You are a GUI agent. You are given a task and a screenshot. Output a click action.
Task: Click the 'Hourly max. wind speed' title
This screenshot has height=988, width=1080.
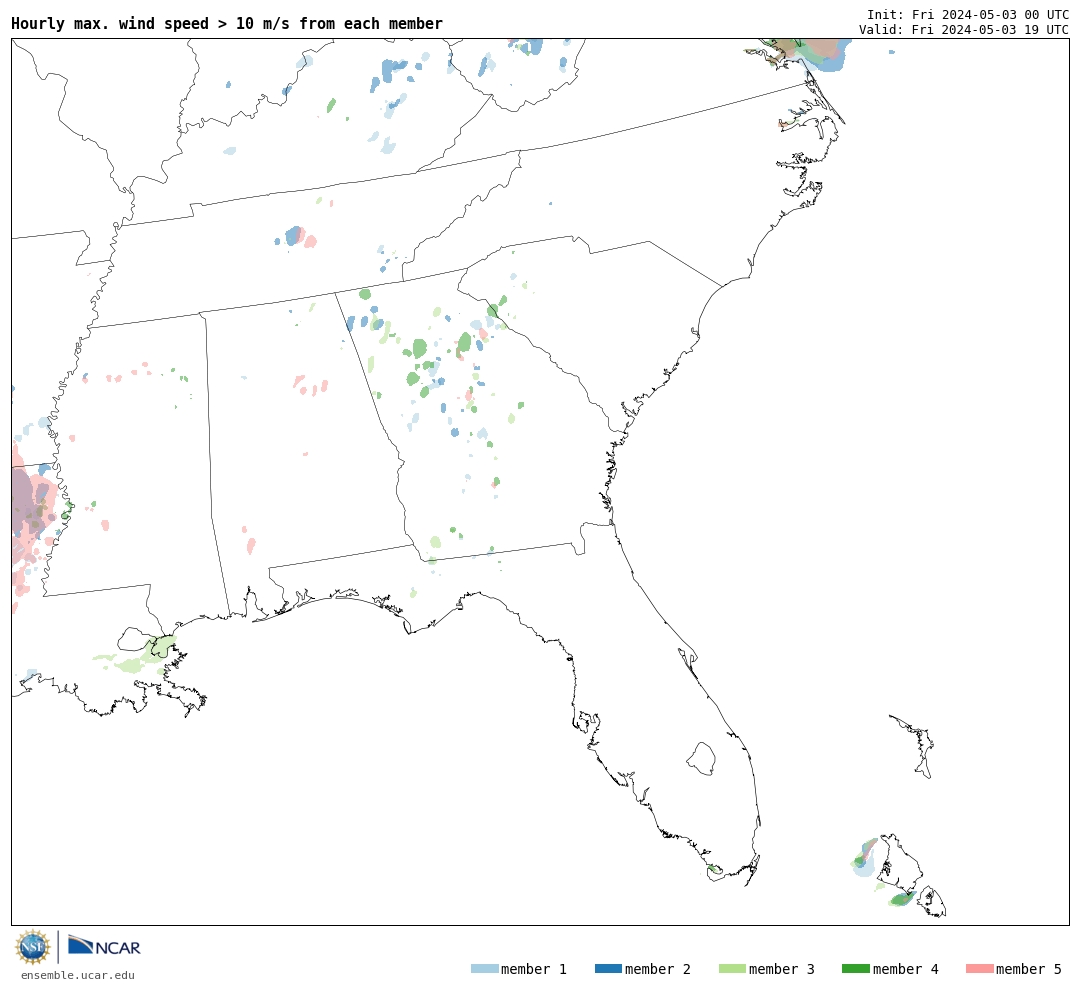pyautogui.click(x=227, y=23)
